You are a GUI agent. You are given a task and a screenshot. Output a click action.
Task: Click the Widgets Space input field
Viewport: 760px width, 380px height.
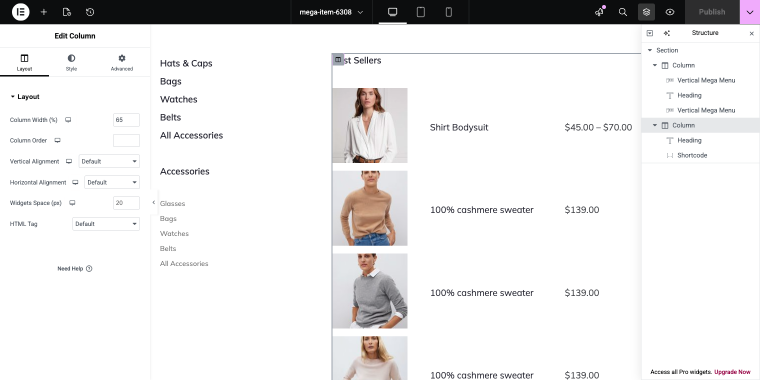pos(126,203)
